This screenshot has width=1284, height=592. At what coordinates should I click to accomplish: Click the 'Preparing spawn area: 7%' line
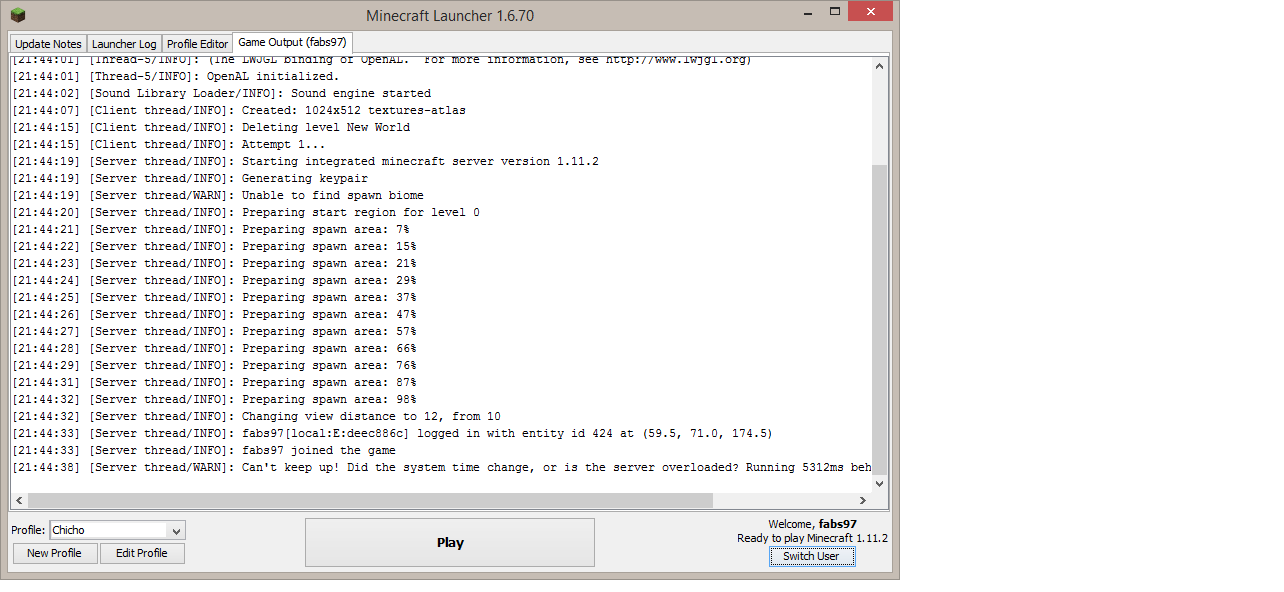point(211,229)
